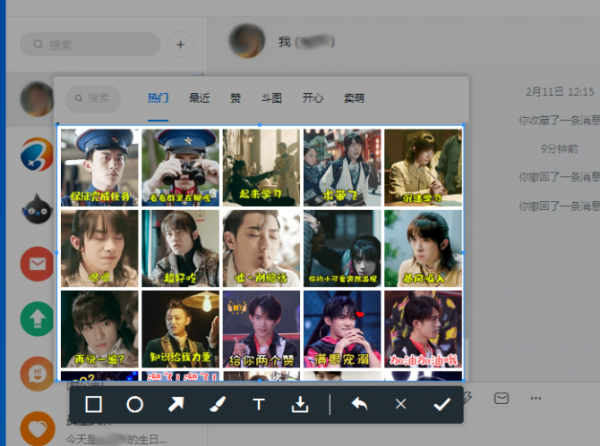
Task: Switch to the 卖萌 sticker tab
Action: click(x=354, y=98)
